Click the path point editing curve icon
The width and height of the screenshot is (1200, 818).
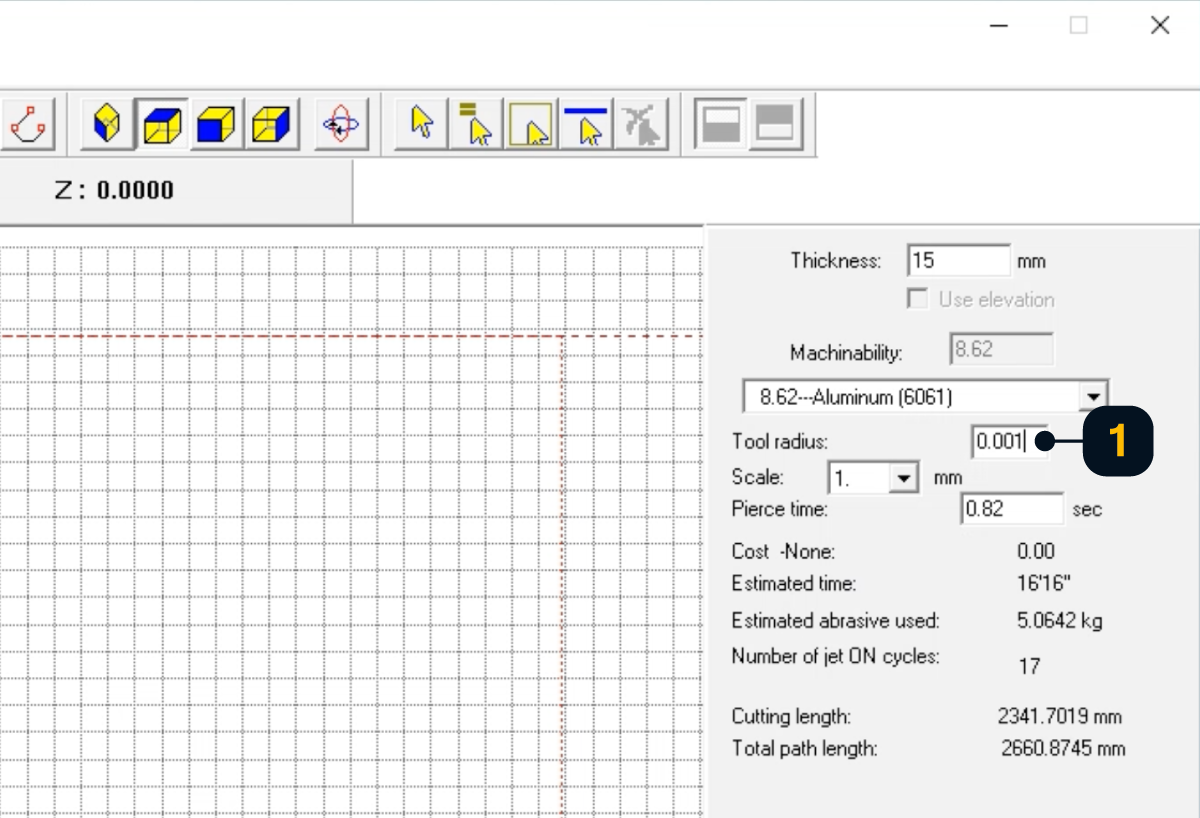tap(28, 124)
